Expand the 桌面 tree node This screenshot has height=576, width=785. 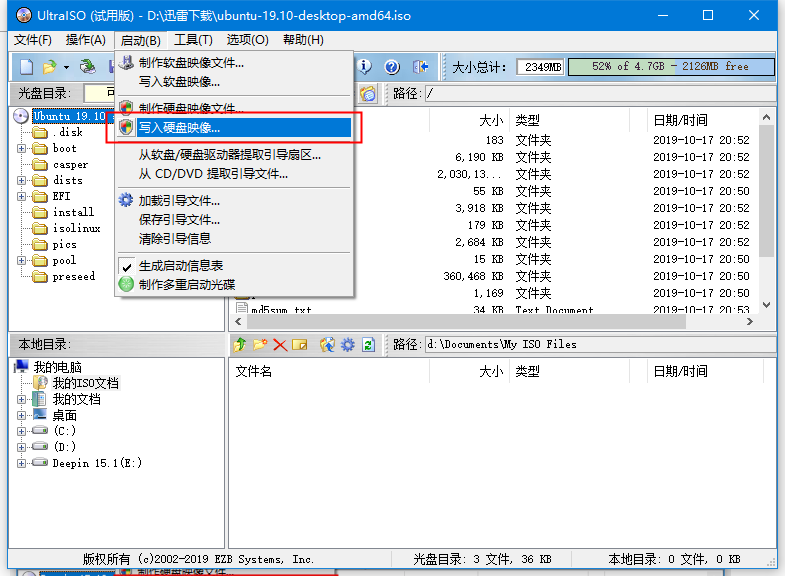(x=21, y=415)
